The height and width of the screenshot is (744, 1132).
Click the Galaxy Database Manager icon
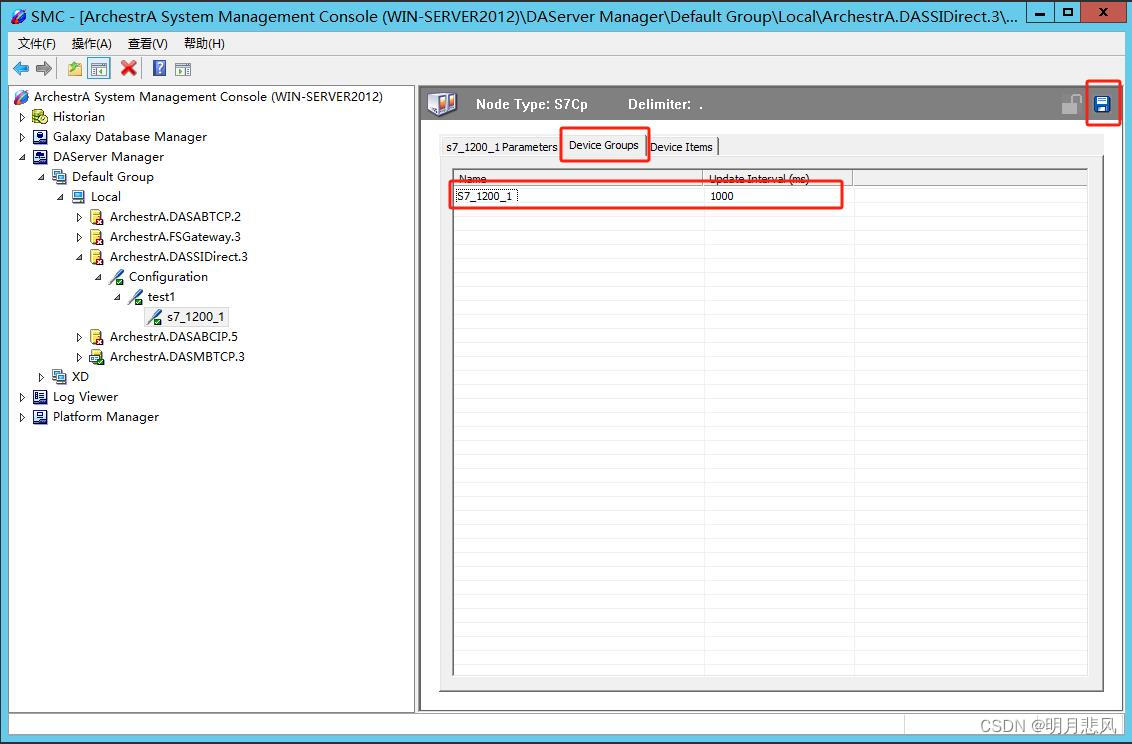click(x=40, y=136)
